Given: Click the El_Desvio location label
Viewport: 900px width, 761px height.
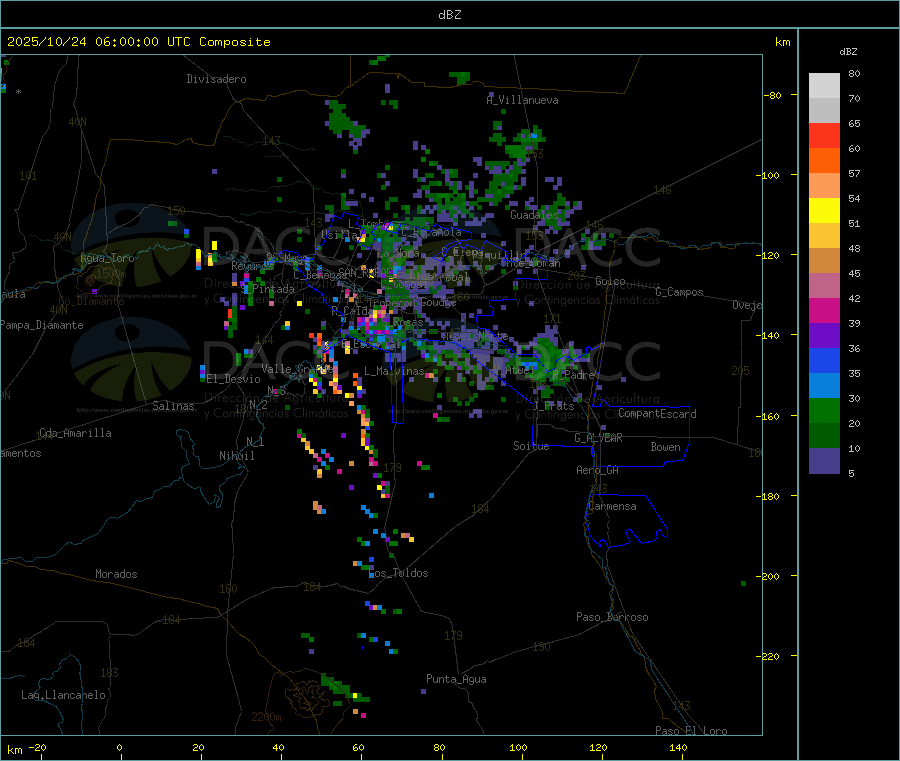Looking at the screenshot, I should tap(234, 379).
